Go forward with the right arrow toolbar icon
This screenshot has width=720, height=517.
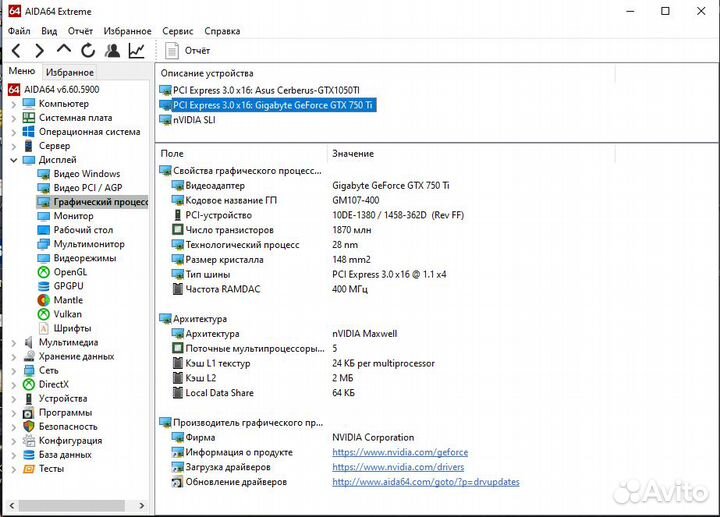pyautogui.click(x=40, y=51)
